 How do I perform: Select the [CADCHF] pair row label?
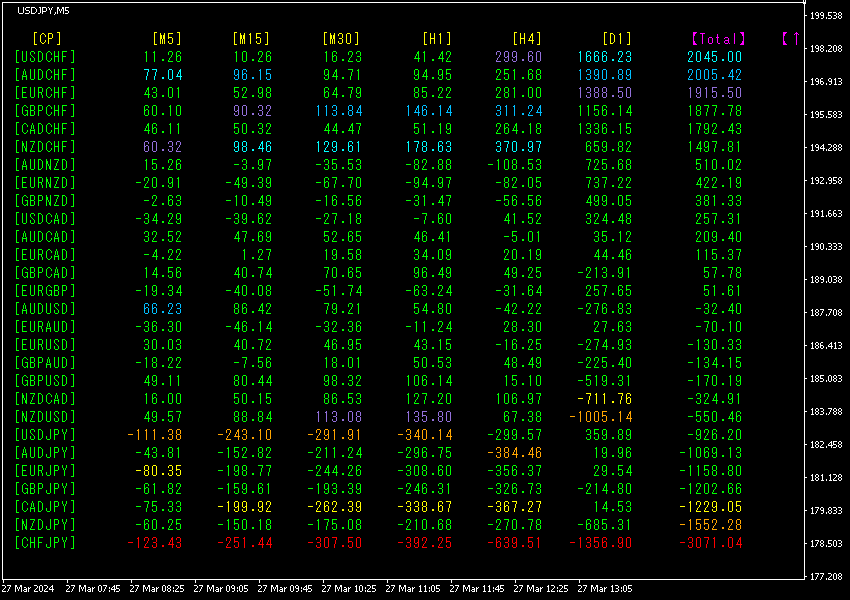pyautogui.click(x=45, y=129)
